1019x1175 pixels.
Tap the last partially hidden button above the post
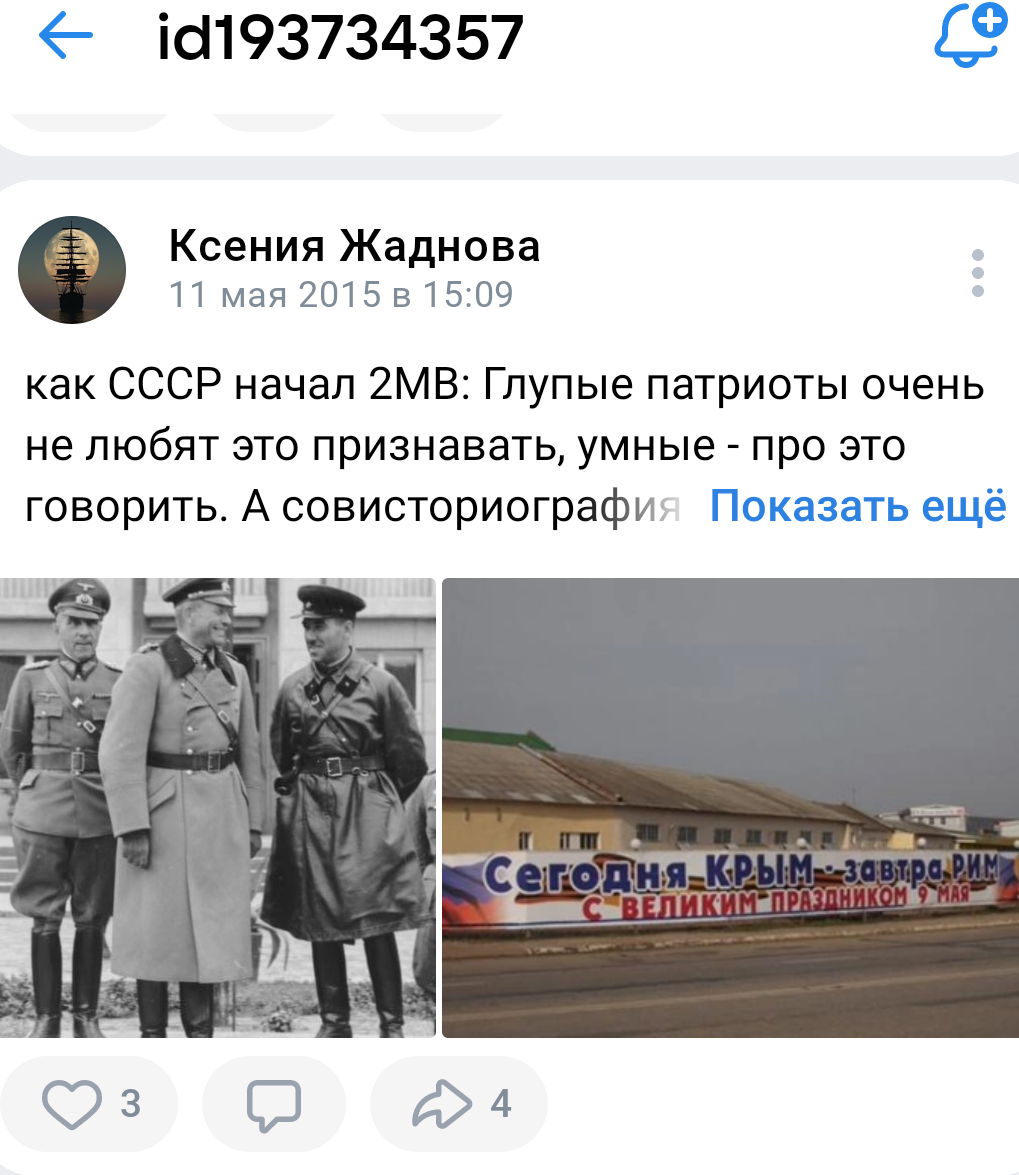442,121
